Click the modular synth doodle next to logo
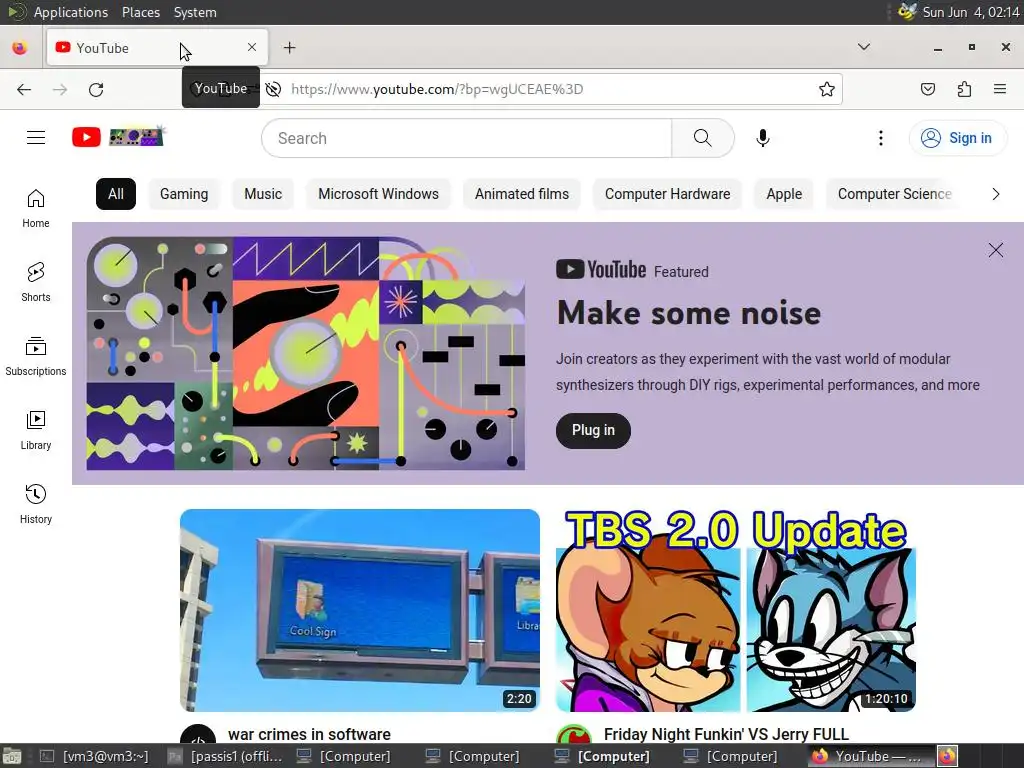Viewport: 1024px width, 768px height. pyautogui.click(x=137, y=136)
